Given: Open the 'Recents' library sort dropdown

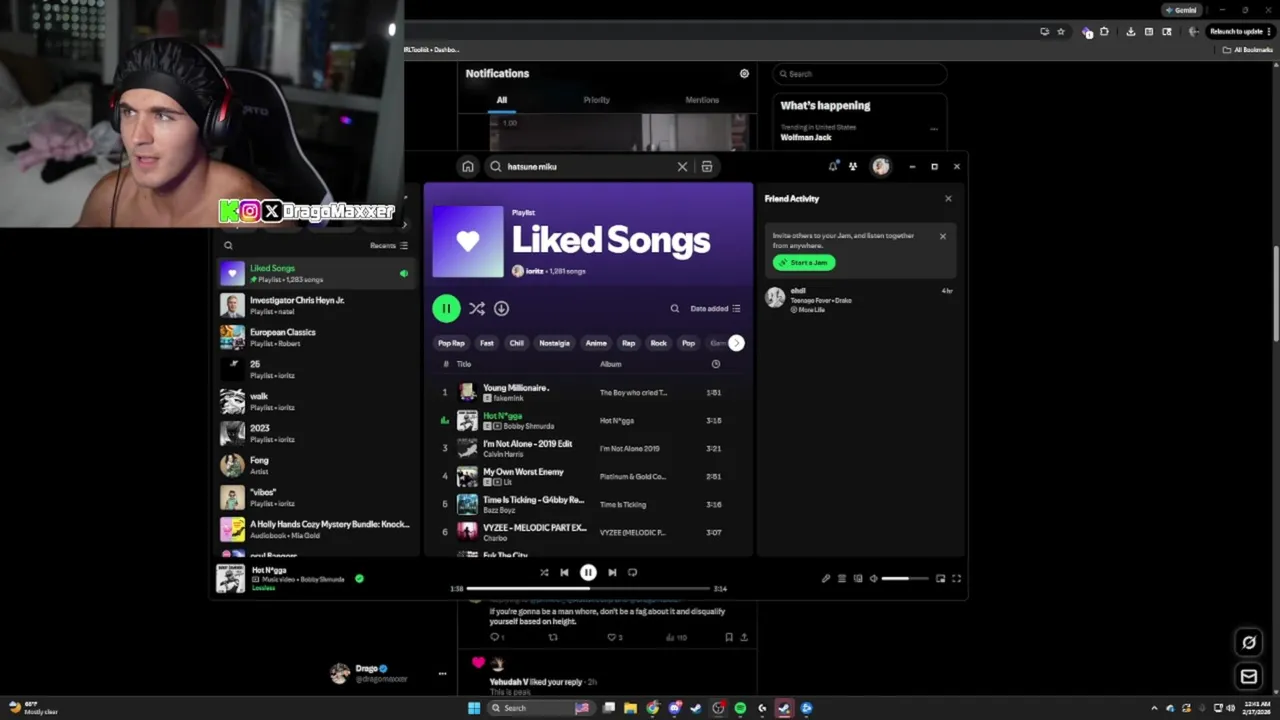Looking at the screenshot, I should 389,245.
